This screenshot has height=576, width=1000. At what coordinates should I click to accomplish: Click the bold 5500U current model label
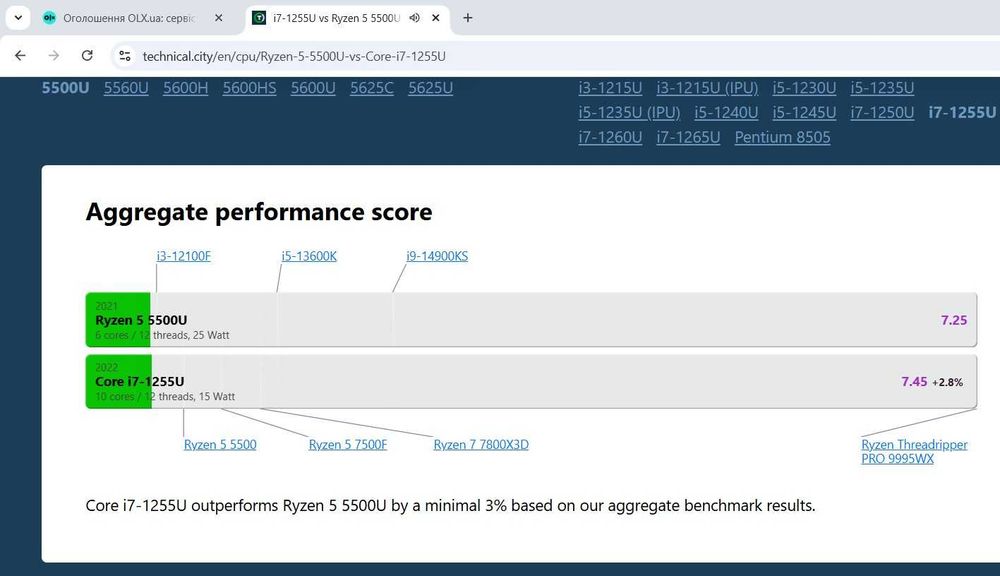coord(66,88)
